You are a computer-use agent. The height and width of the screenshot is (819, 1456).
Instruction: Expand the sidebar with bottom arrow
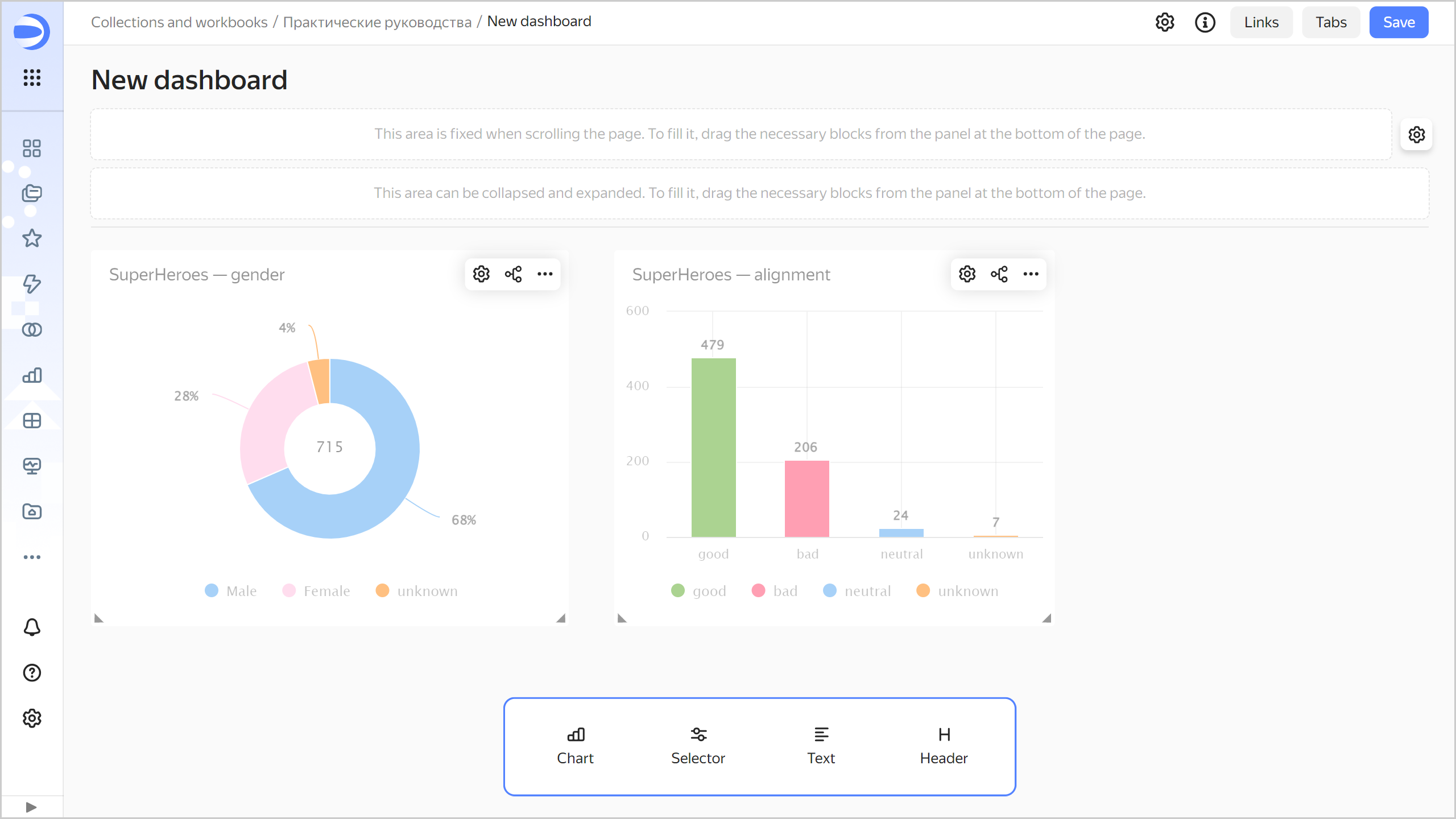(31, 807)
